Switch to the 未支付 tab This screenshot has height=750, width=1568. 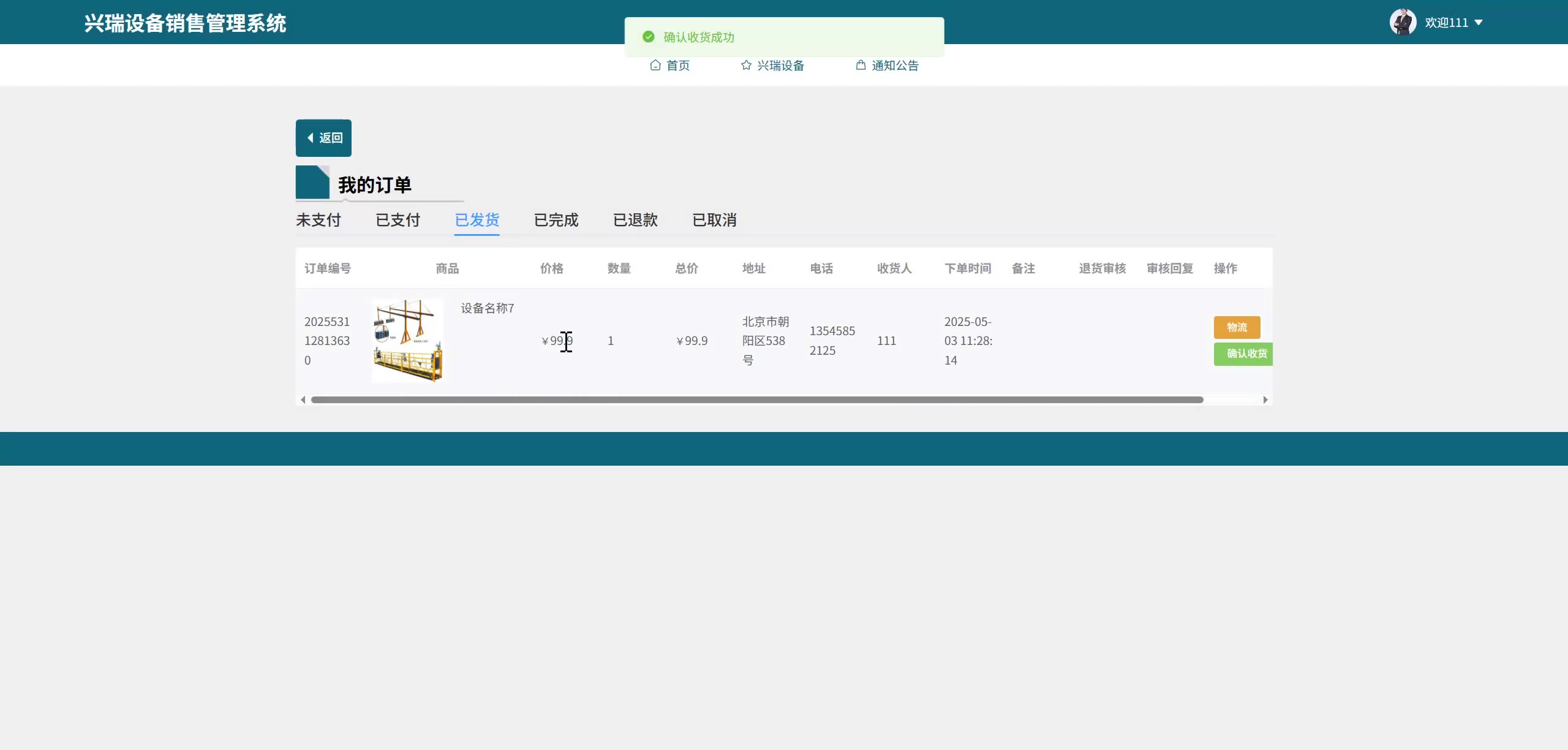point(318,220)
